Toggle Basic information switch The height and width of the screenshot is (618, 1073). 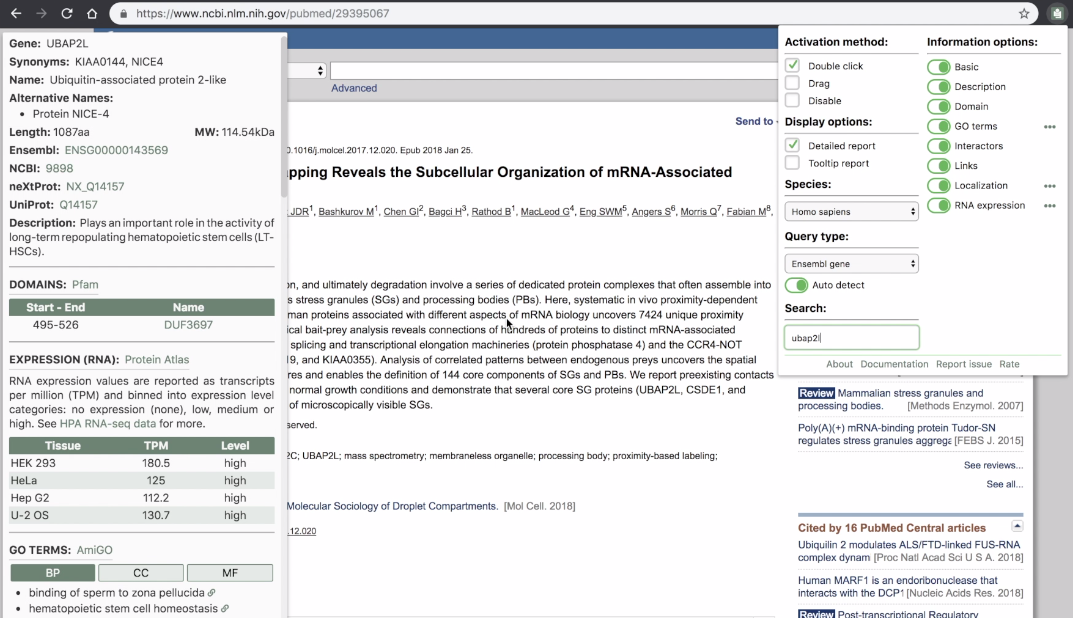pos(939,67)
